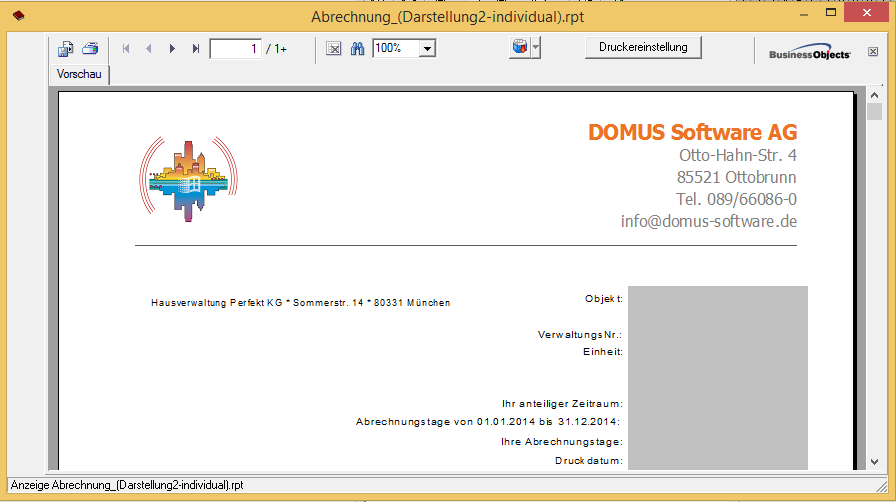Click the application icon in title bar
896x502 pixels.
(x=18, y=15)
